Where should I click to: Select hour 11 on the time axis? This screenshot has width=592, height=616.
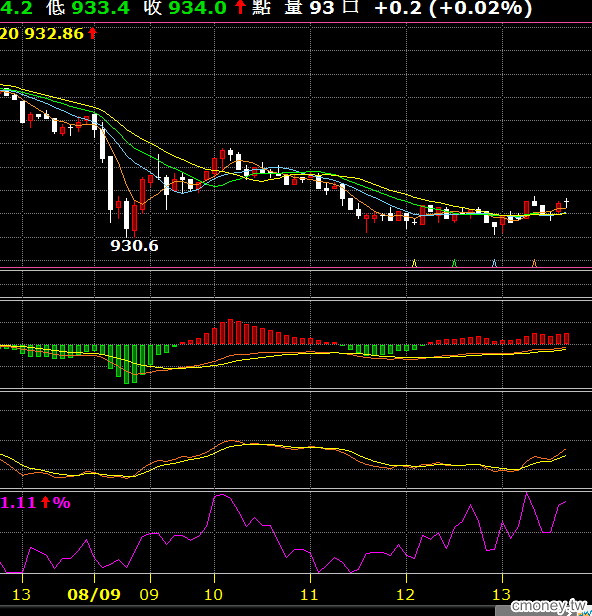[309, 594]
